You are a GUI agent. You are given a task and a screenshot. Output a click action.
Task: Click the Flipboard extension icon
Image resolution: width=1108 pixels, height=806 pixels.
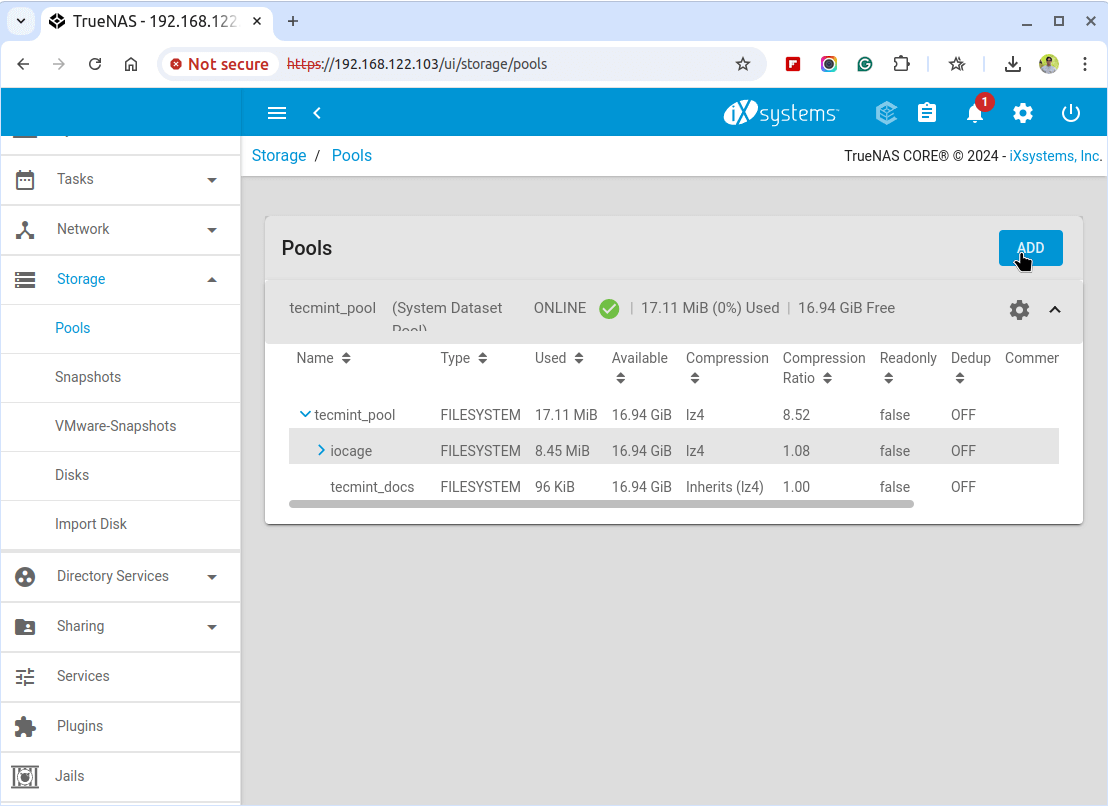click(793, 64)
